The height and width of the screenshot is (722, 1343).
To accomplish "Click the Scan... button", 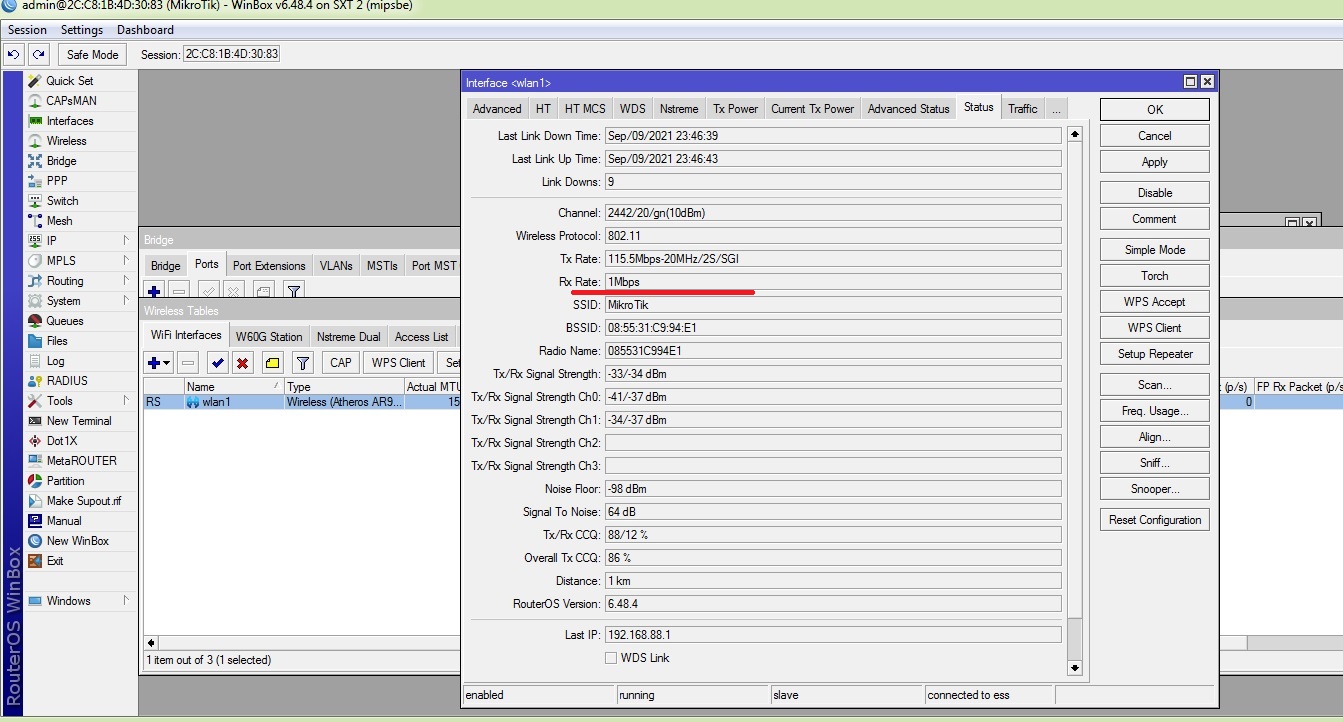I will 1155,385.
